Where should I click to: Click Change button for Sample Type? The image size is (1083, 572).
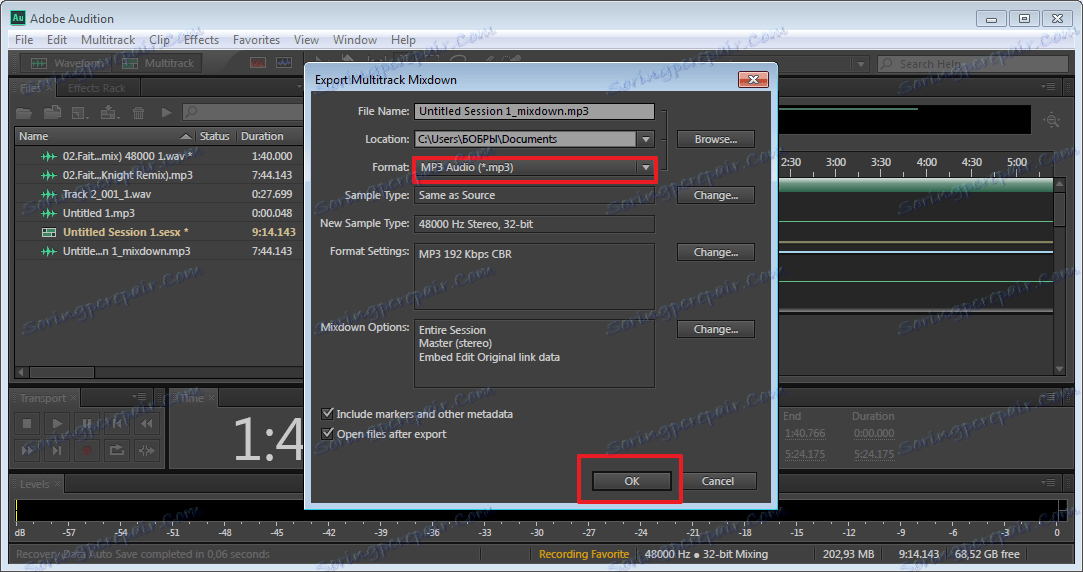(716, 196)
